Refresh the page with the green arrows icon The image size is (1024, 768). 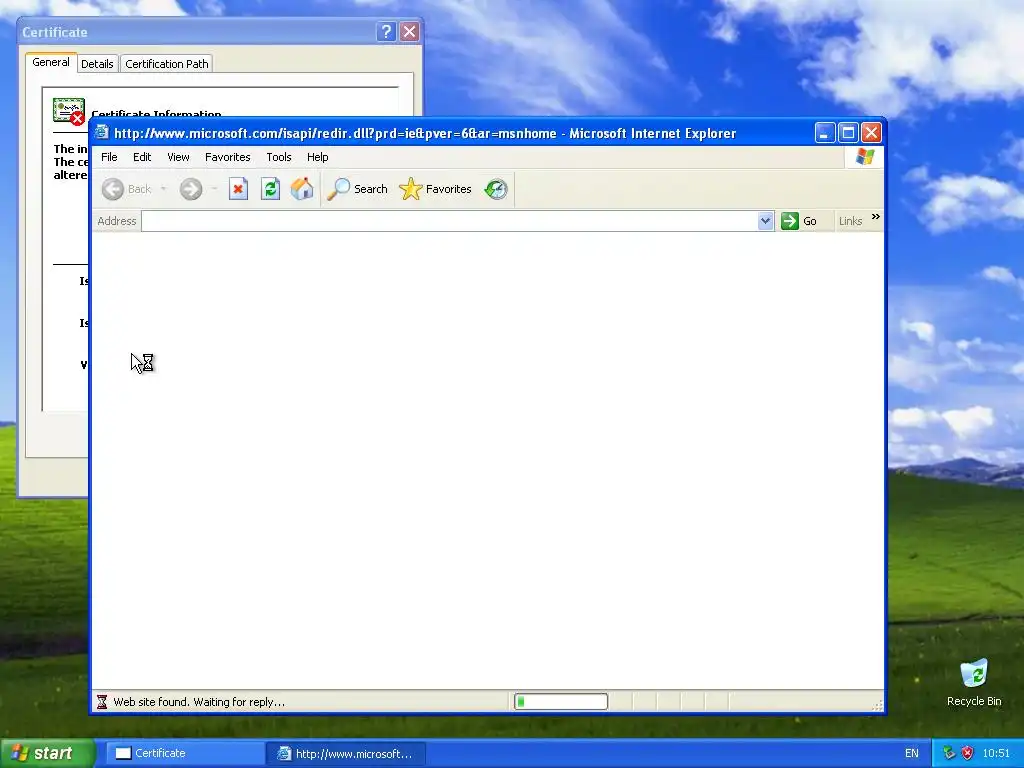270,189
